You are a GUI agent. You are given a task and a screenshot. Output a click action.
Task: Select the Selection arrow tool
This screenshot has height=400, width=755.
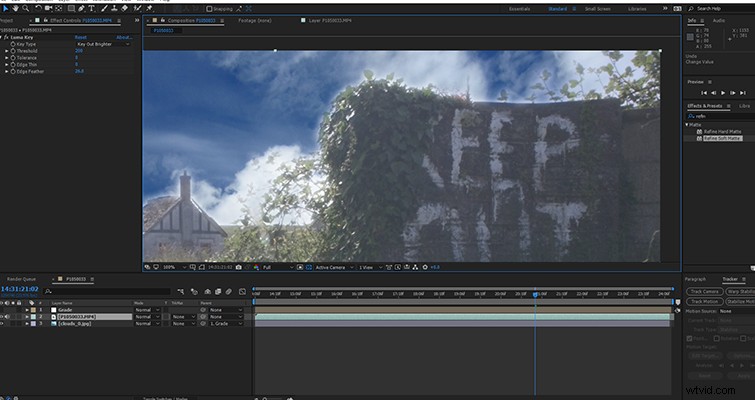pos(6,9)
